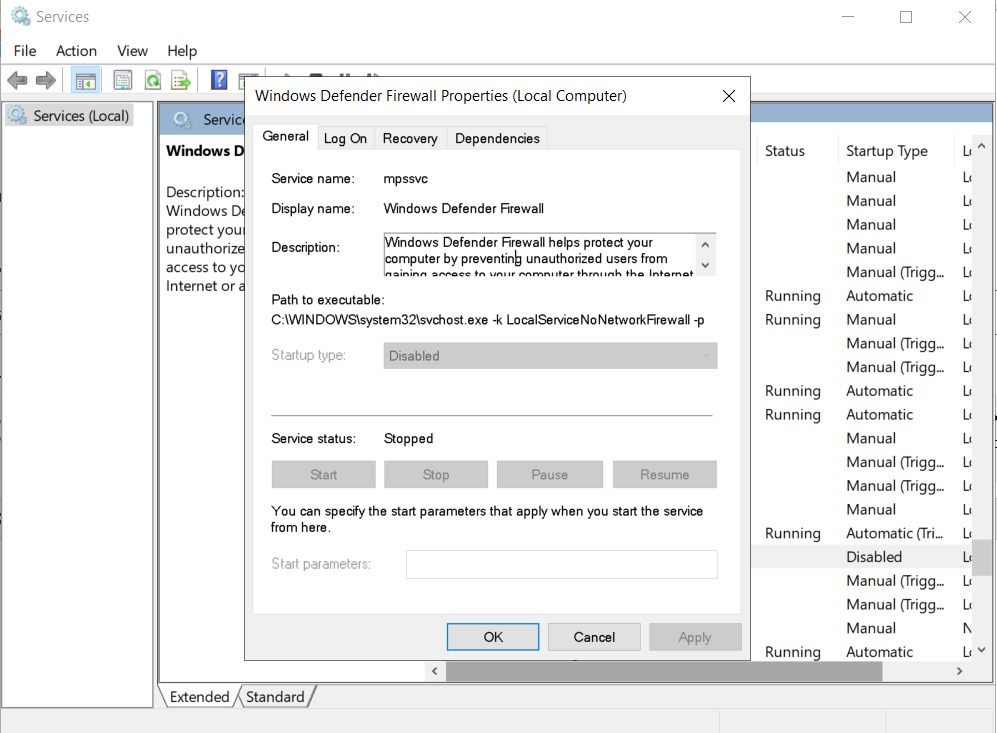The width and height of the screenshot is (997, 733).
Task: Select the General tab
Action: coord(285,136)
